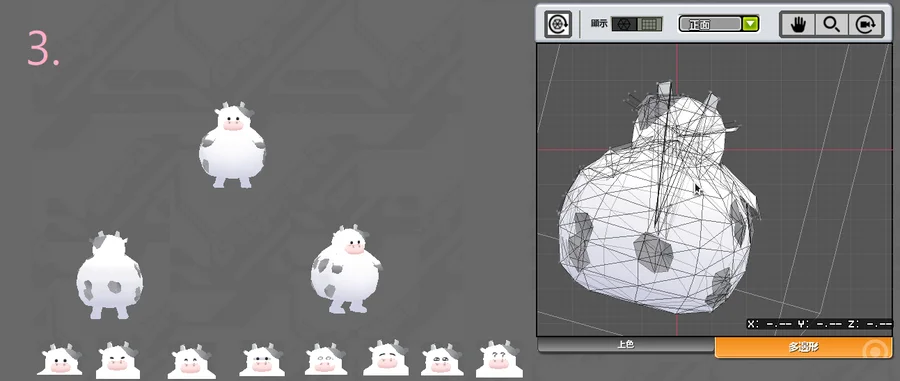
Task: Click the reset view rotation icon
Action: (x=558, y=25)
